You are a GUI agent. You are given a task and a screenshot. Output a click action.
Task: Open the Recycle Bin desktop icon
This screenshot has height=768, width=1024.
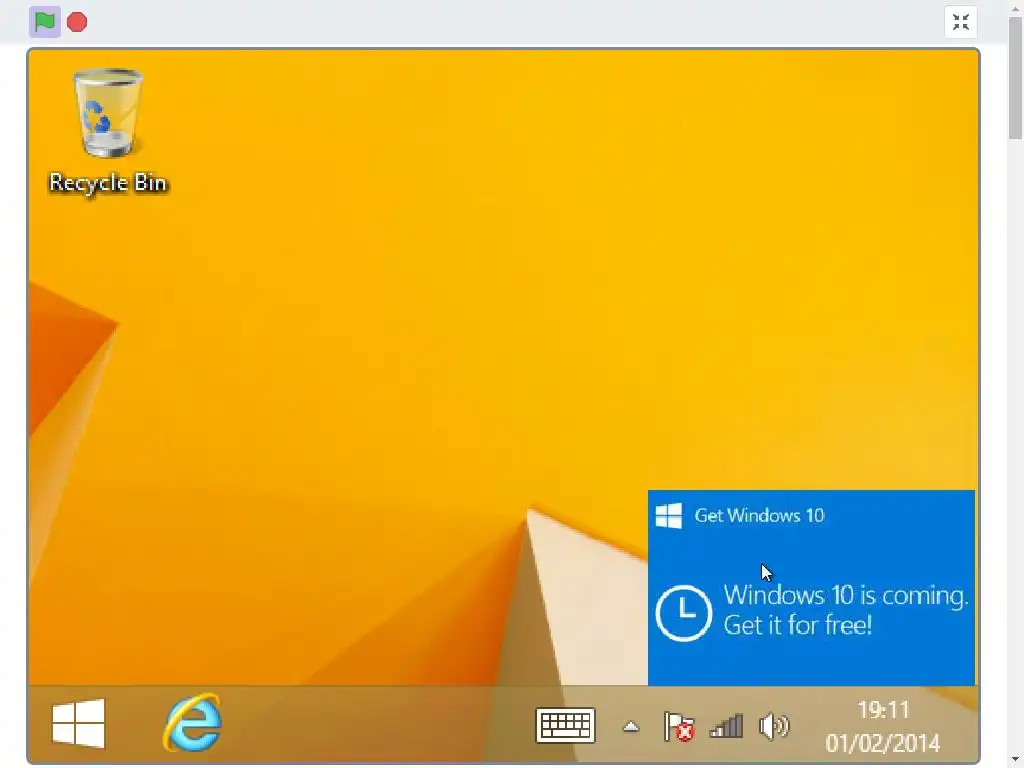pos(108,113)
